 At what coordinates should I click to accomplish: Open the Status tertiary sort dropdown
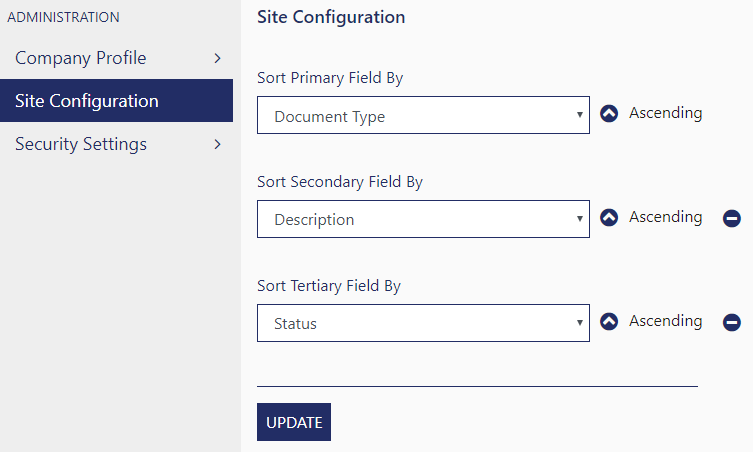[423, 323]
